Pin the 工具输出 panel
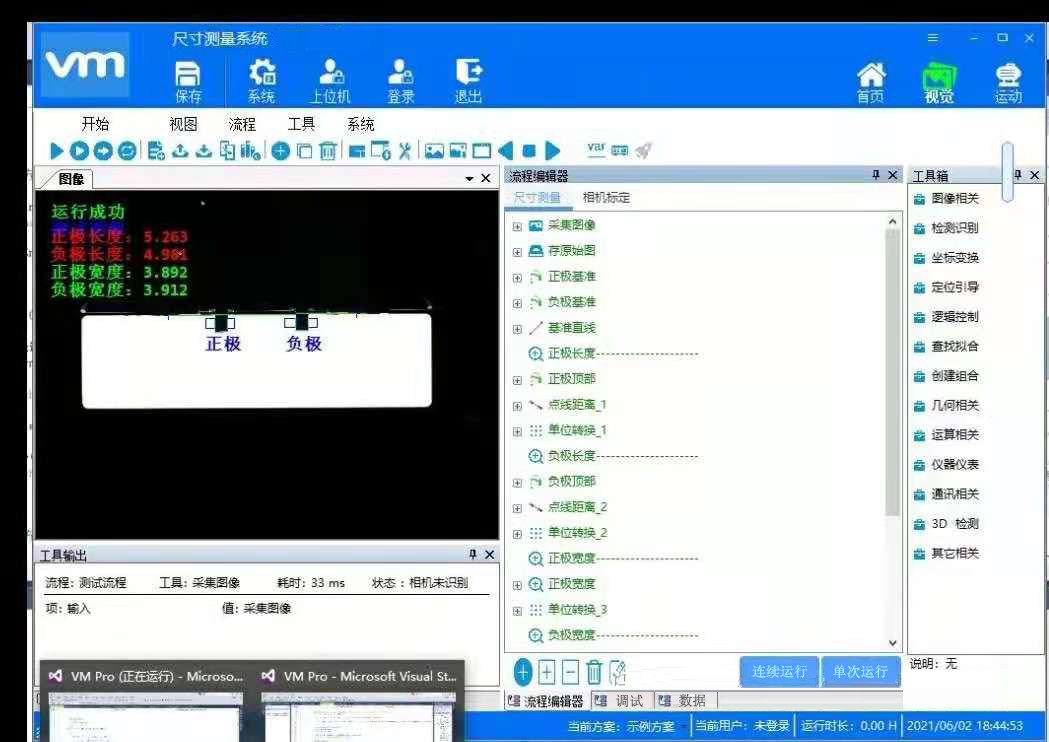This screenshot has width=1049, height=742. click(473, 554)
